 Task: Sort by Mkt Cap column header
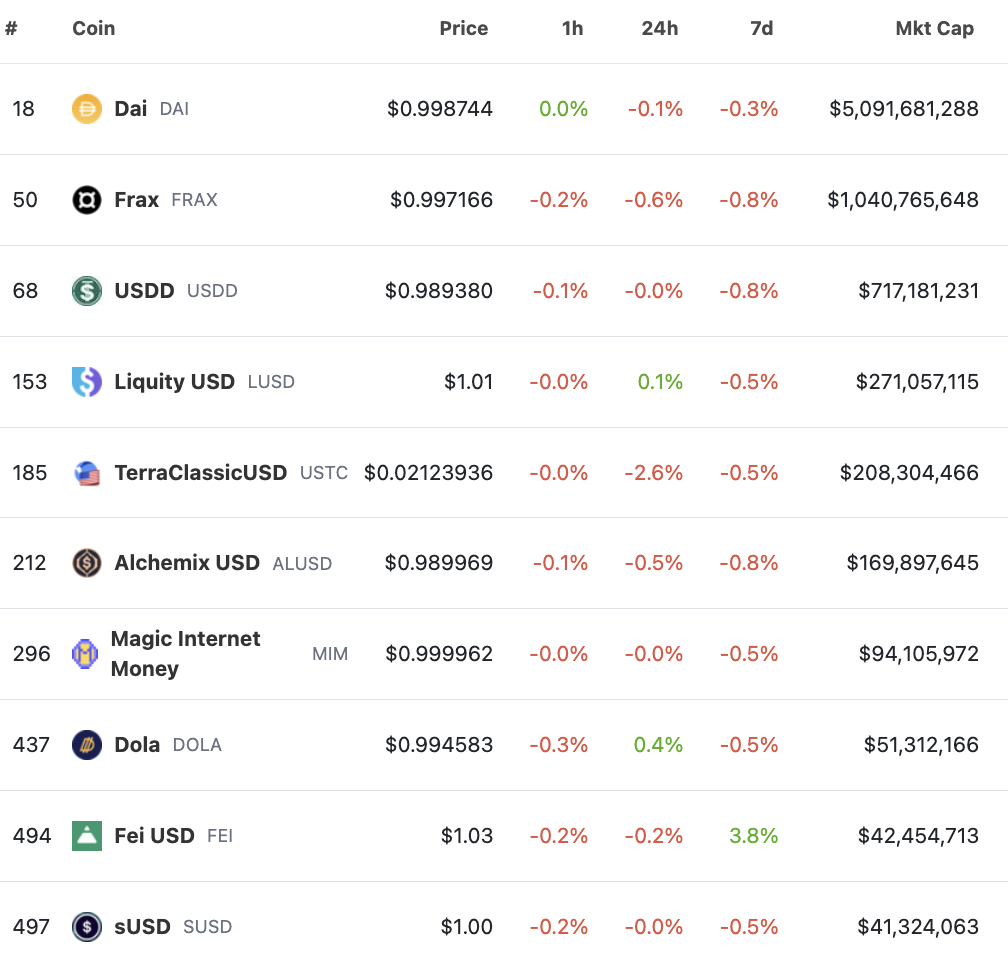(934, 28)
